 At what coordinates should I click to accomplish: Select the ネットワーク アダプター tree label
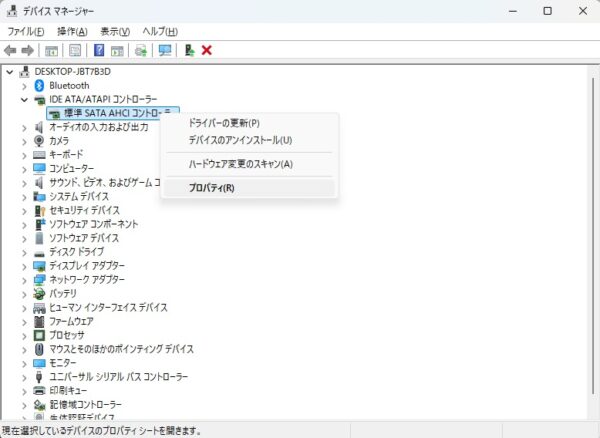tap(87, 280)
